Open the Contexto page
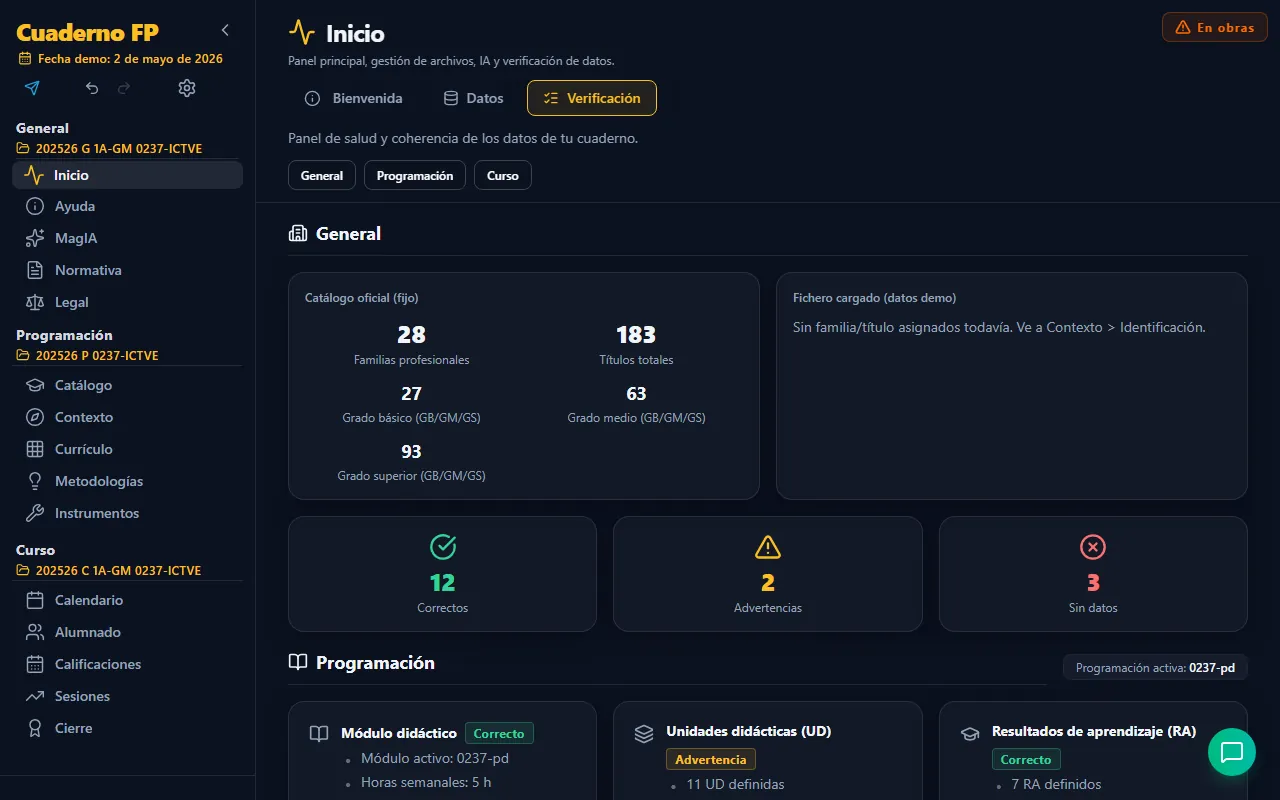Image resolution: width=1280 pixels, height=800 pixels. [127, 417]
